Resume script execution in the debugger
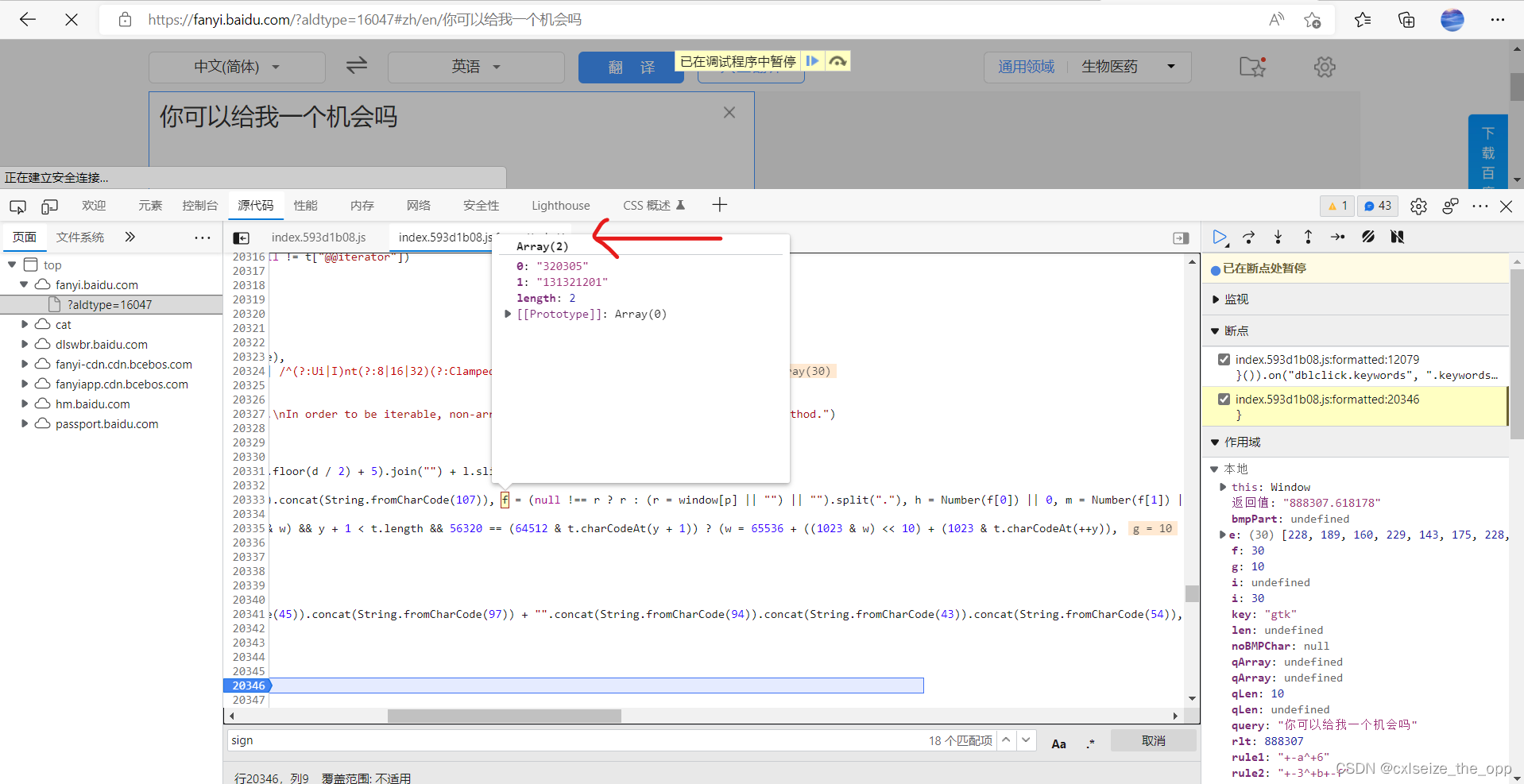Image resolution: width=1524 pixels, height=784 pixels. 1221,237
